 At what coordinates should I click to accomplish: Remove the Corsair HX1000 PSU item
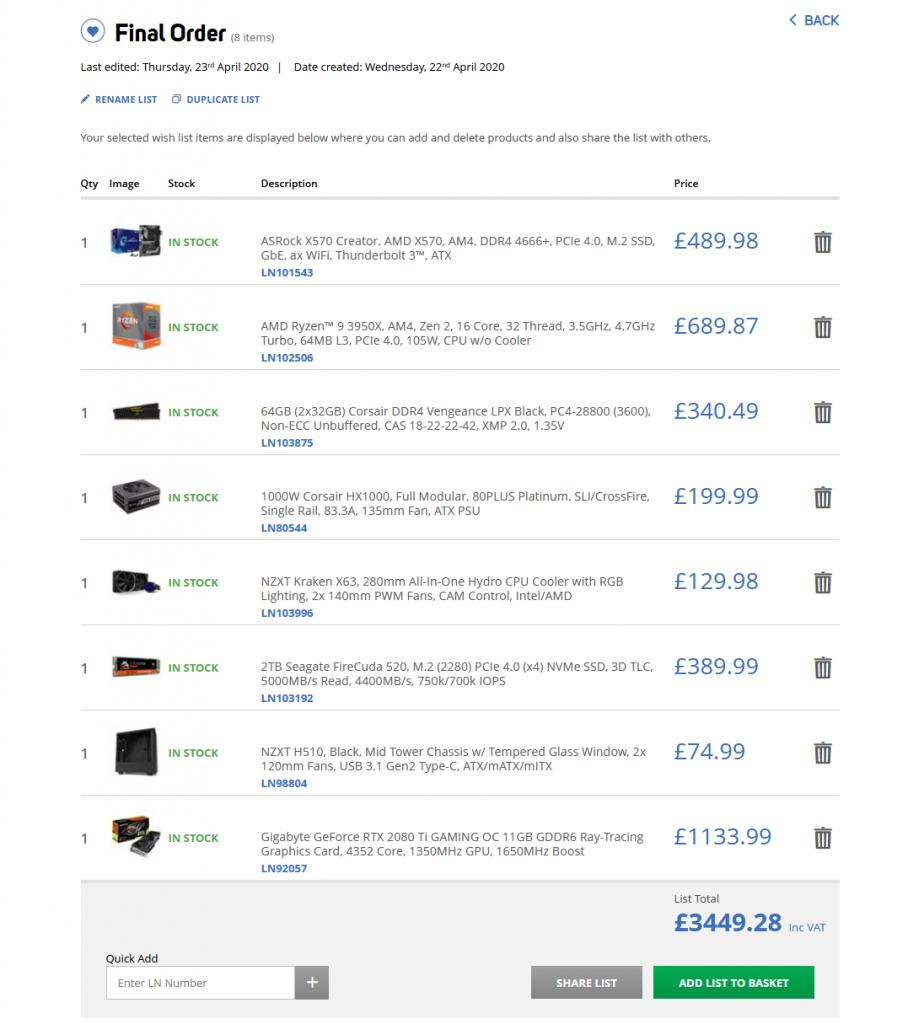pos(822,498)
